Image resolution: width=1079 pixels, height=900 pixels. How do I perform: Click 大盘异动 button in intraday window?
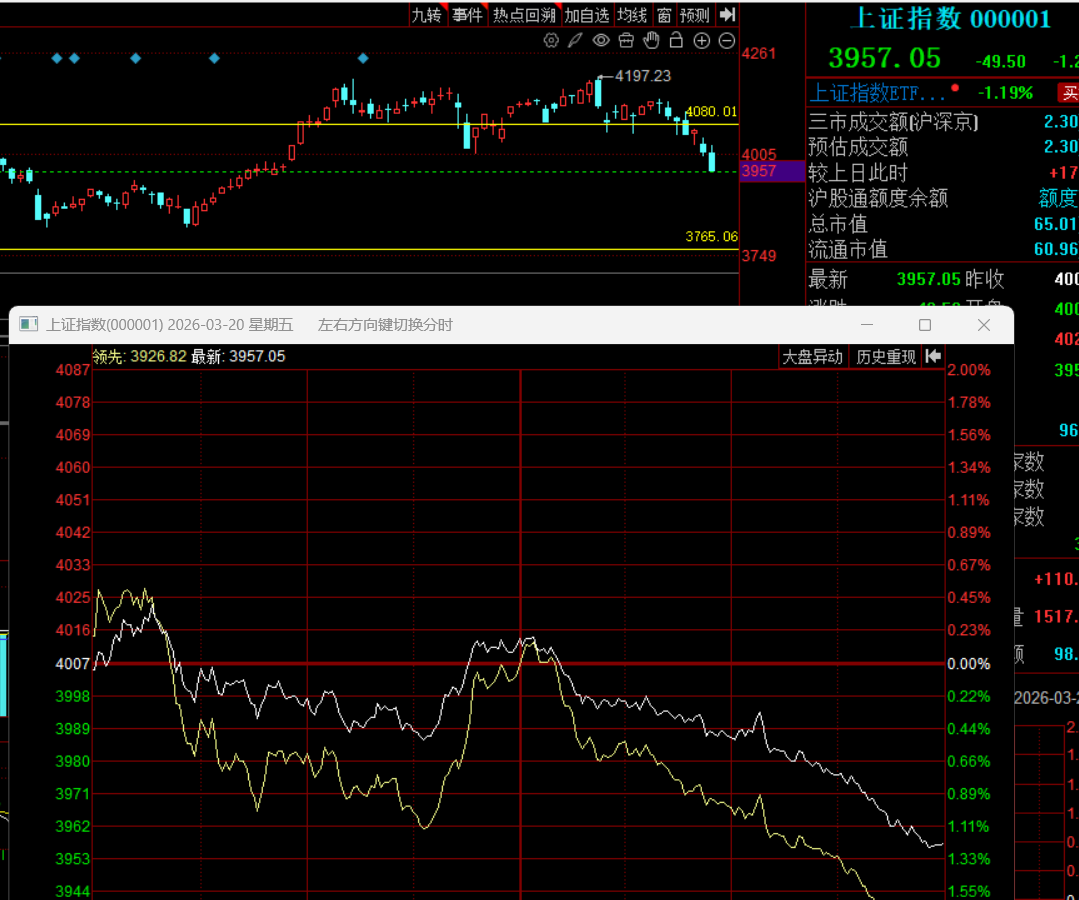pos(812,357)
